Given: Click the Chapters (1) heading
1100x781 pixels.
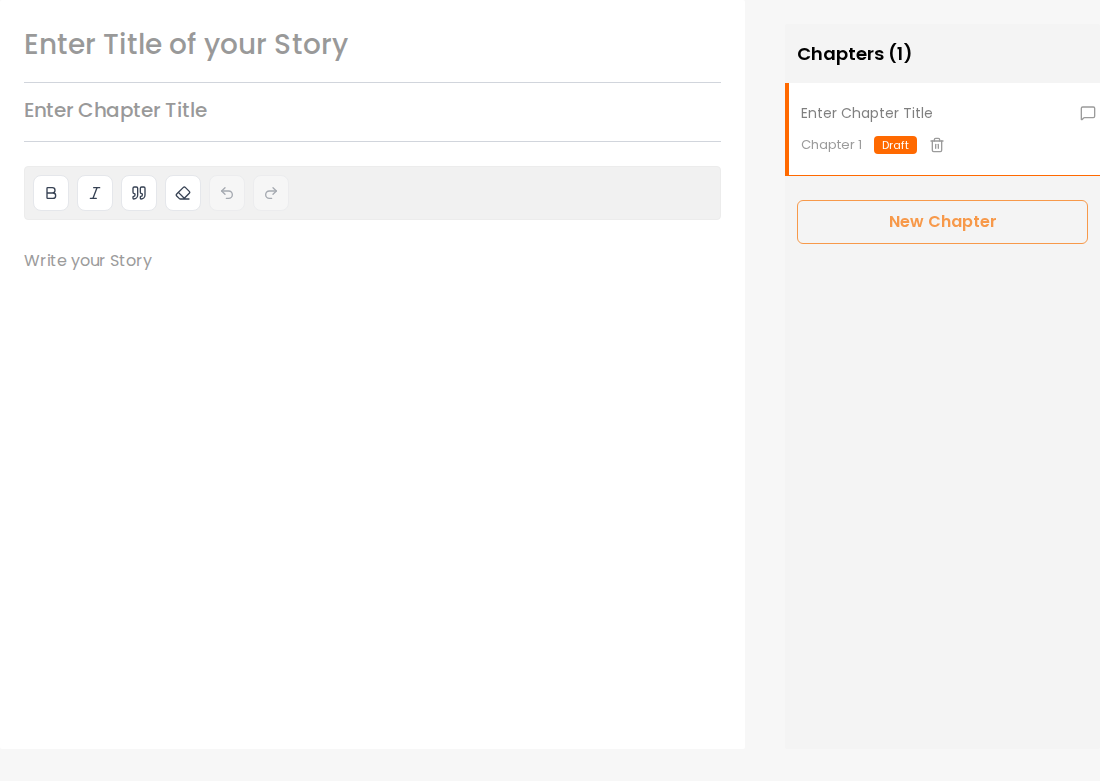Looking at the screenshot, I should [854, 54].
